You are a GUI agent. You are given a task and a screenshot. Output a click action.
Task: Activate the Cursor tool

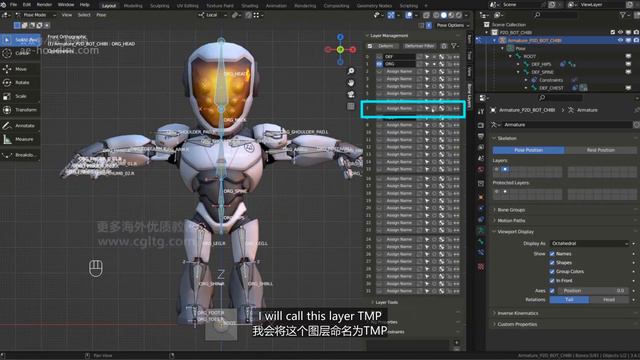click(x=20, y=53)
